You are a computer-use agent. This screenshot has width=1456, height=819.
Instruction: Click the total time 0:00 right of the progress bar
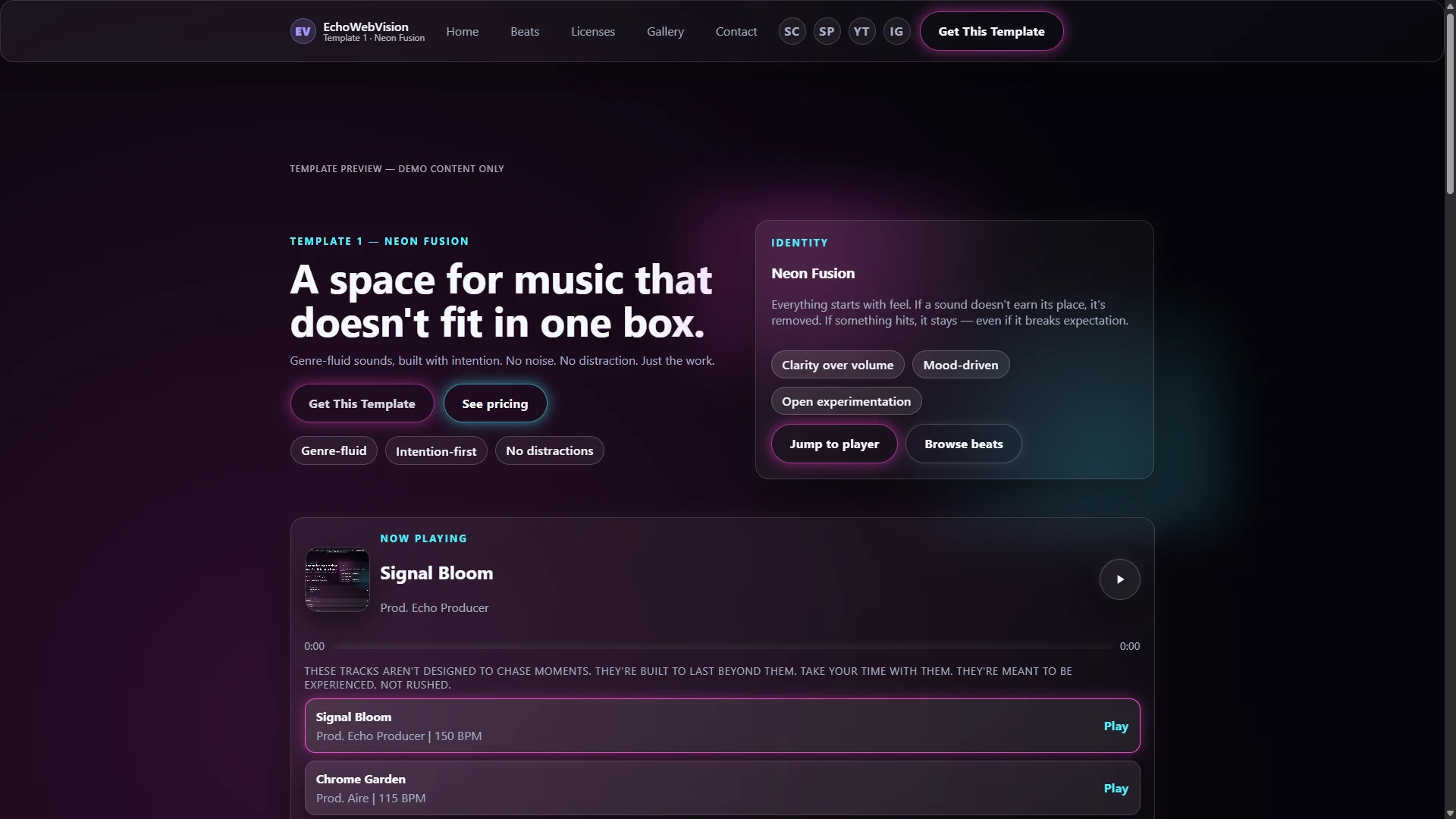coord(1130,646)
